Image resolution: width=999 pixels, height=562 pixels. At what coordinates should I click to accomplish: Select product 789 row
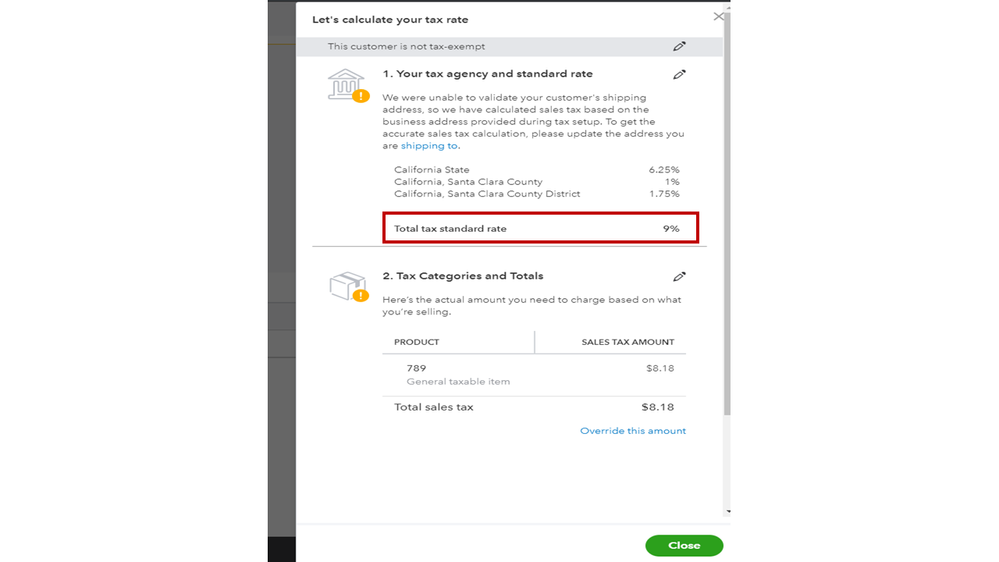tap(534, 374)
